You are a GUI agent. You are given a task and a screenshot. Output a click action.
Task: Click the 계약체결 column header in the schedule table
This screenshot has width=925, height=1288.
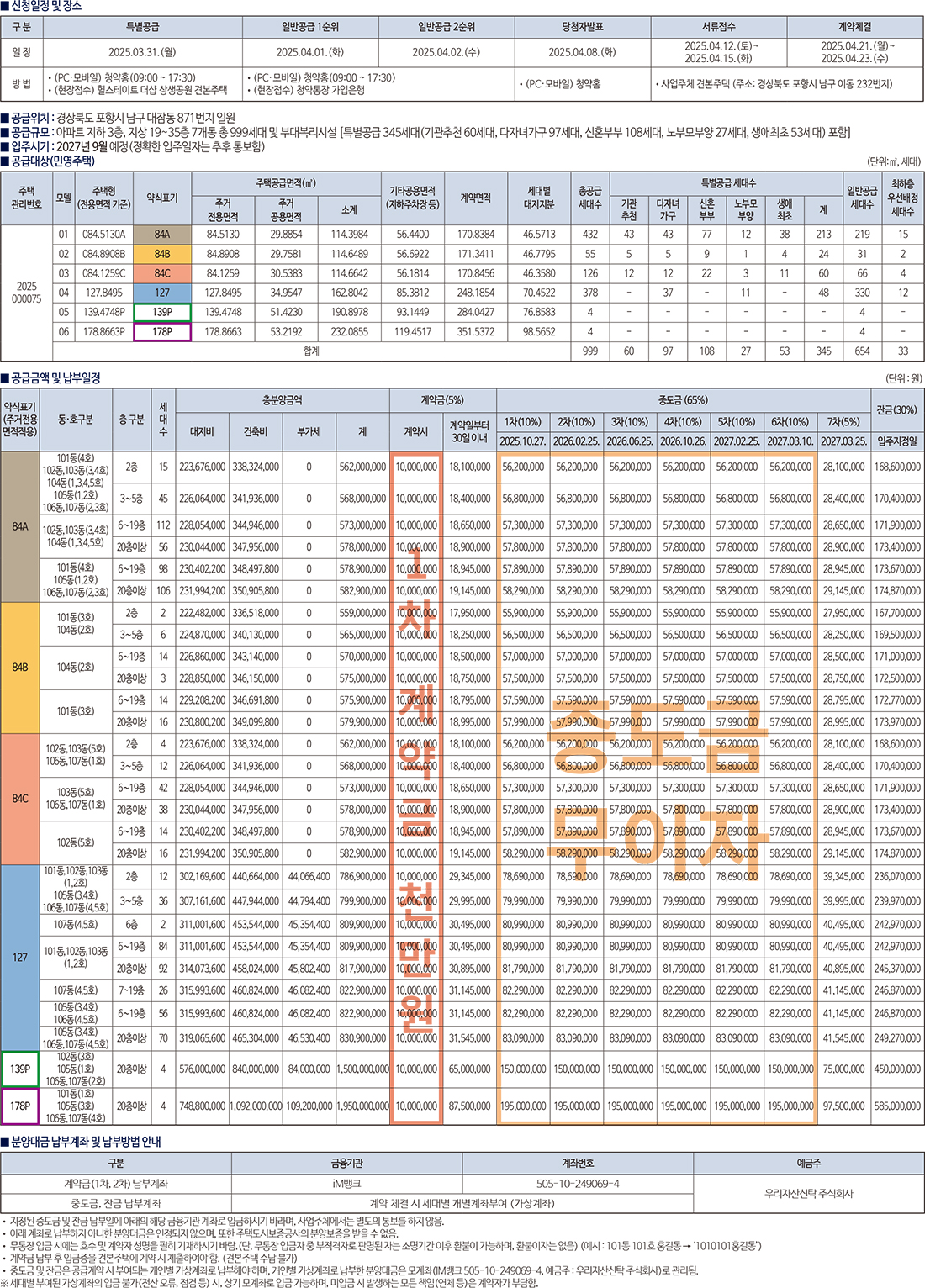pyautogui.click(x=854, y=27)
